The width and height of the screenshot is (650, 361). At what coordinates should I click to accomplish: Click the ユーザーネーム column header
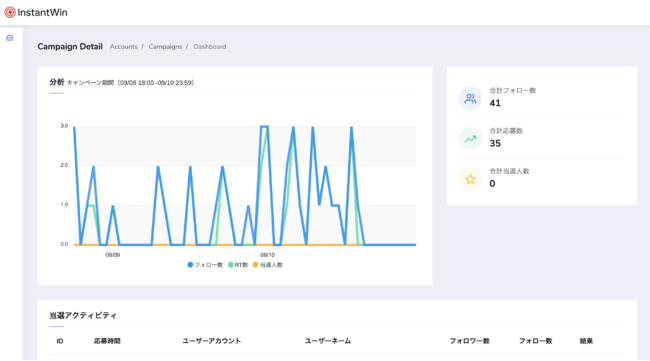(327, 341)
